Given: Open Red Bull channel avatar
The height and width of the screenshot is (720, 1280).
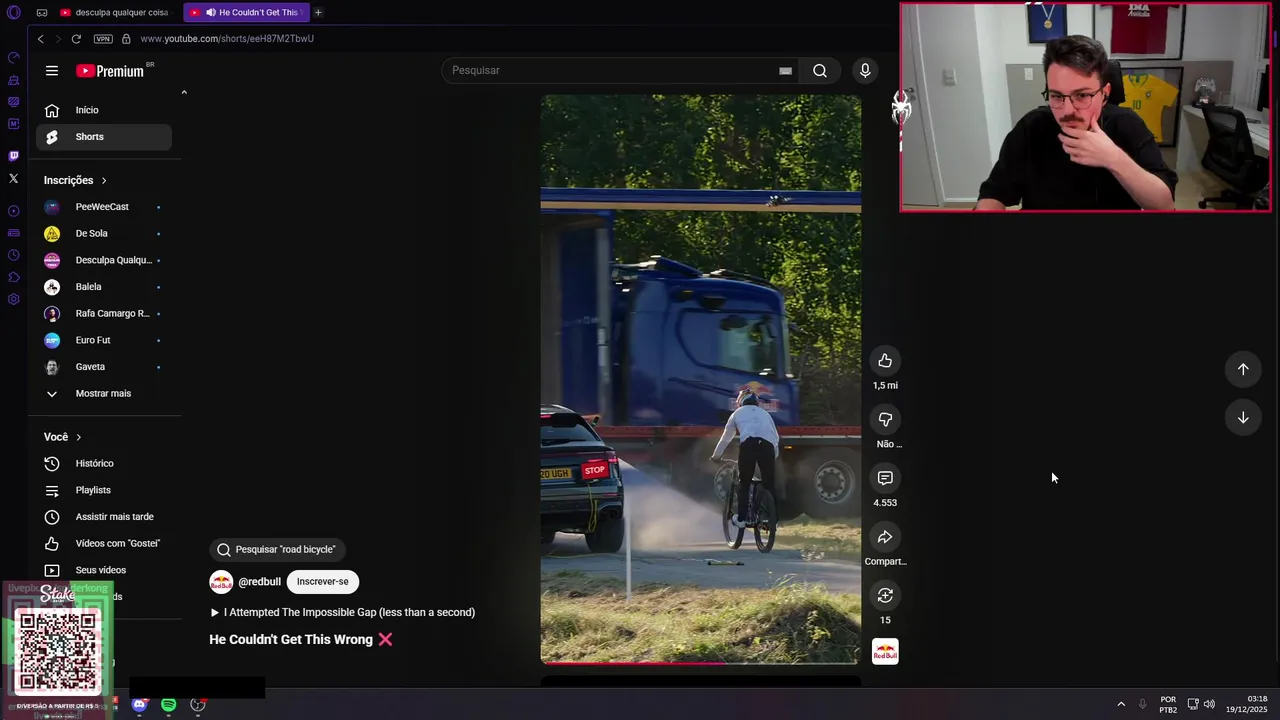Looking at the screenshot, I should pyautogui.click(x=221, y=582).
